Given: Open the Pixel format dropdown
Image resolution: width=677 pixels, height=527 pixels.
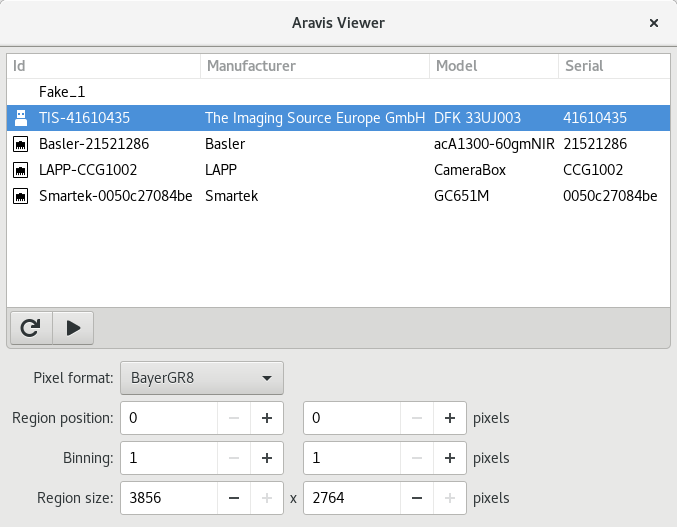Looking at the screenshot, I should pos(202,378).
